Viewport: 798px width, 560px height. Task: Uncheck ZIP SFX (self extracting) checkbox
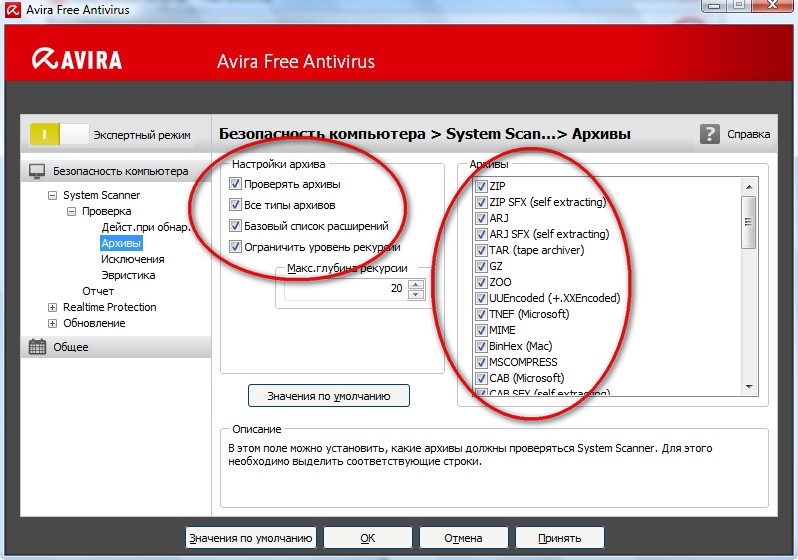tap(480, 202)
